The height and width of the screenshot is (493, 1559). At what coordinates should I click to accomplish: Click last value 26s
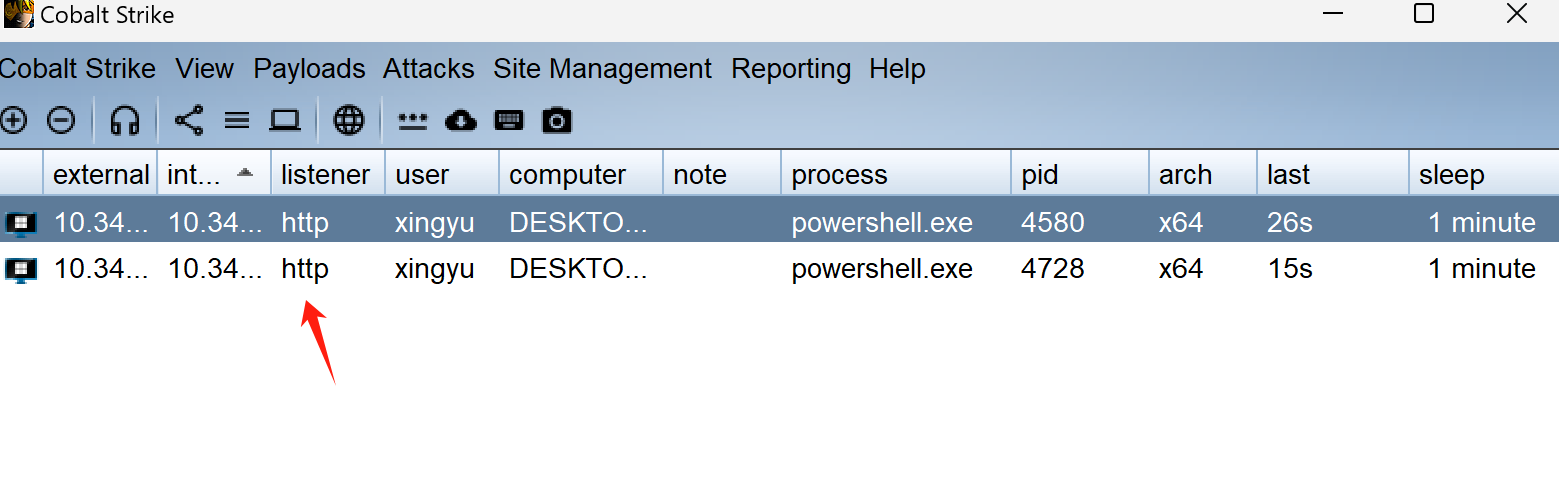[1289, 223]
